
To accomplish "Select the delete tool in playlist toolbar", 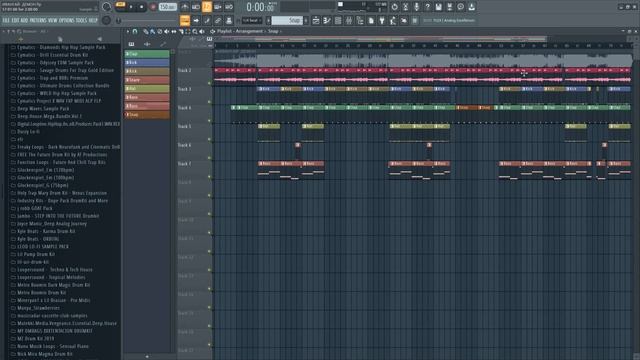I will click(160, 31).
